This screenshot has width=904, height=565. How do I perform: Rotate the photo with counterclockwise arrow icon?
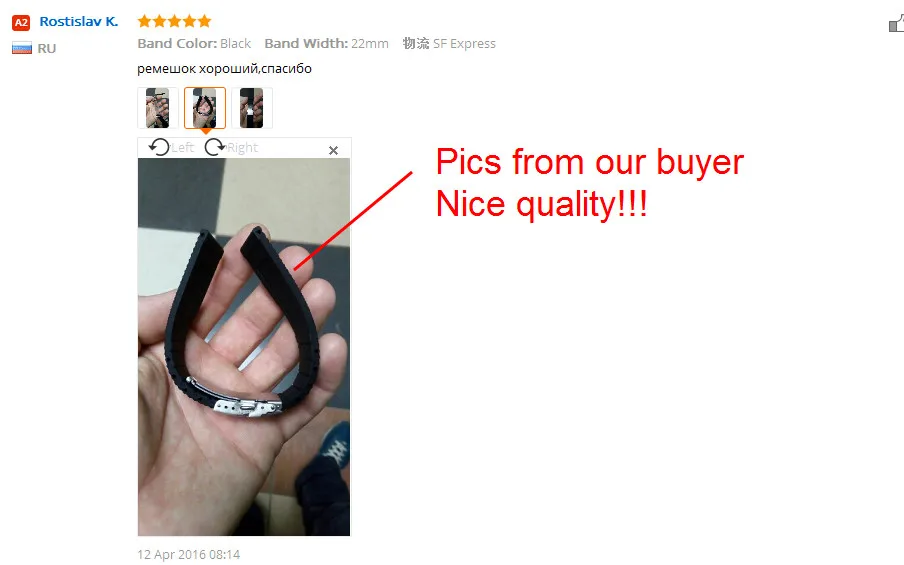pyautogui.click(x=159, y=147)
